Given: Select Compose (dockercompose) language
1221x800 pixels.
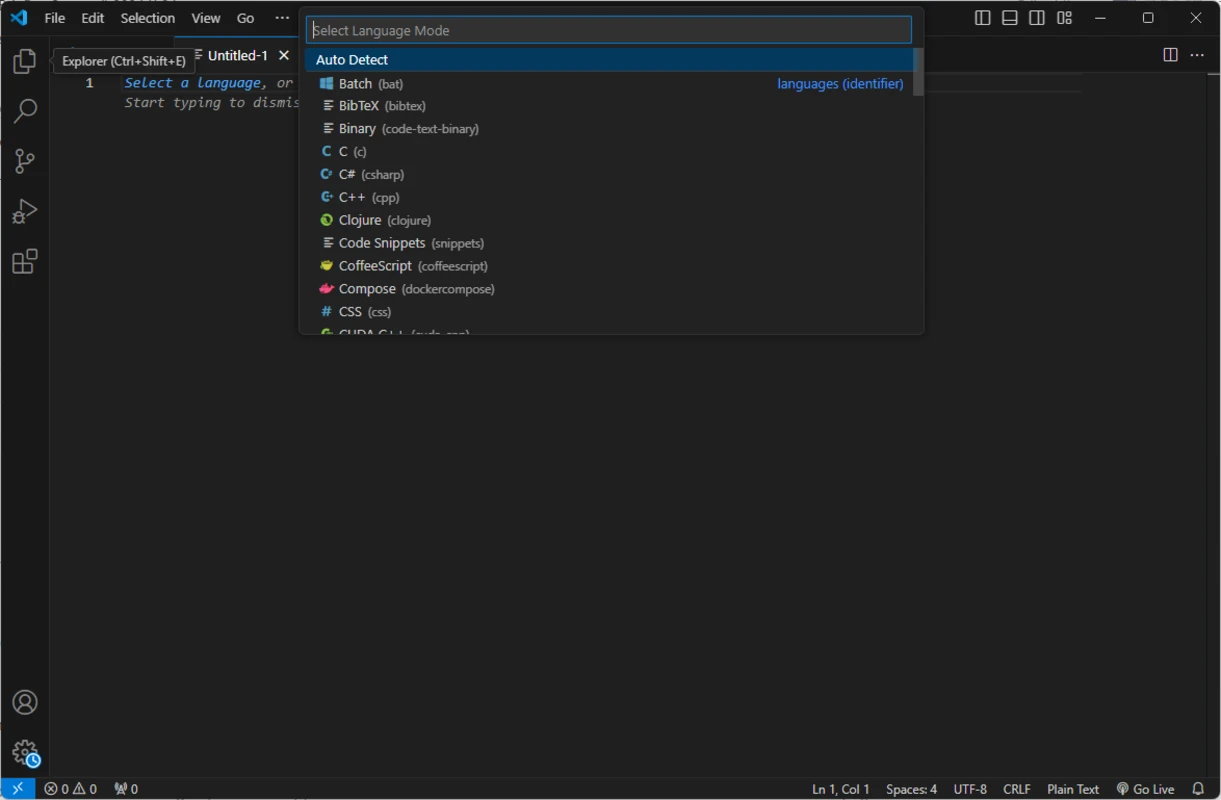Looking at the screenshot, I should 608,290.
